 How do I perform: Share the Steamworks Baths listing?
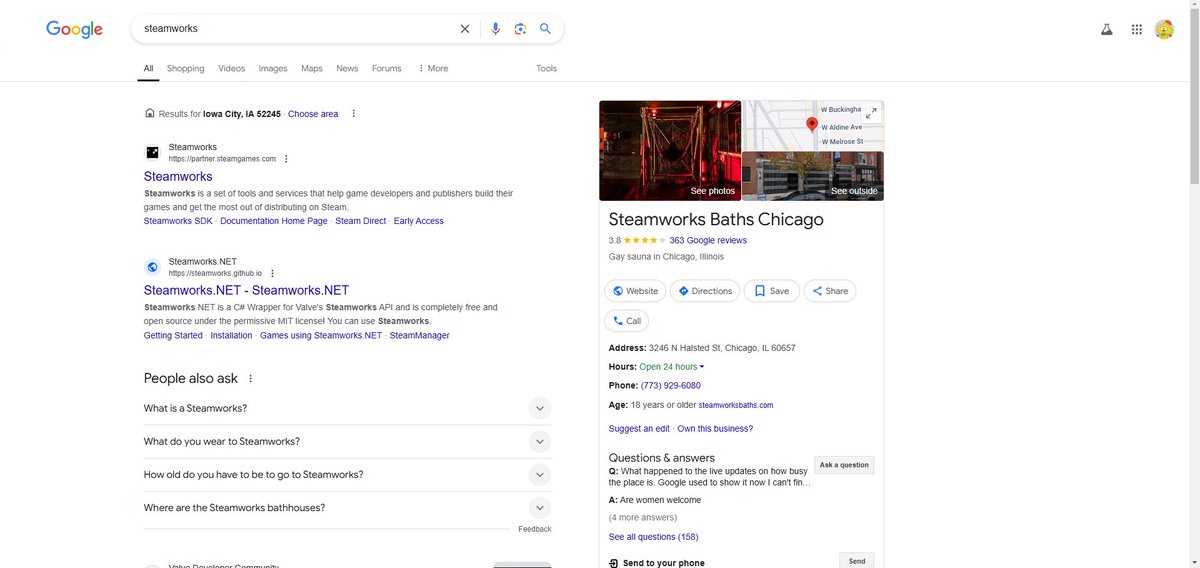[x=830, y=291]
